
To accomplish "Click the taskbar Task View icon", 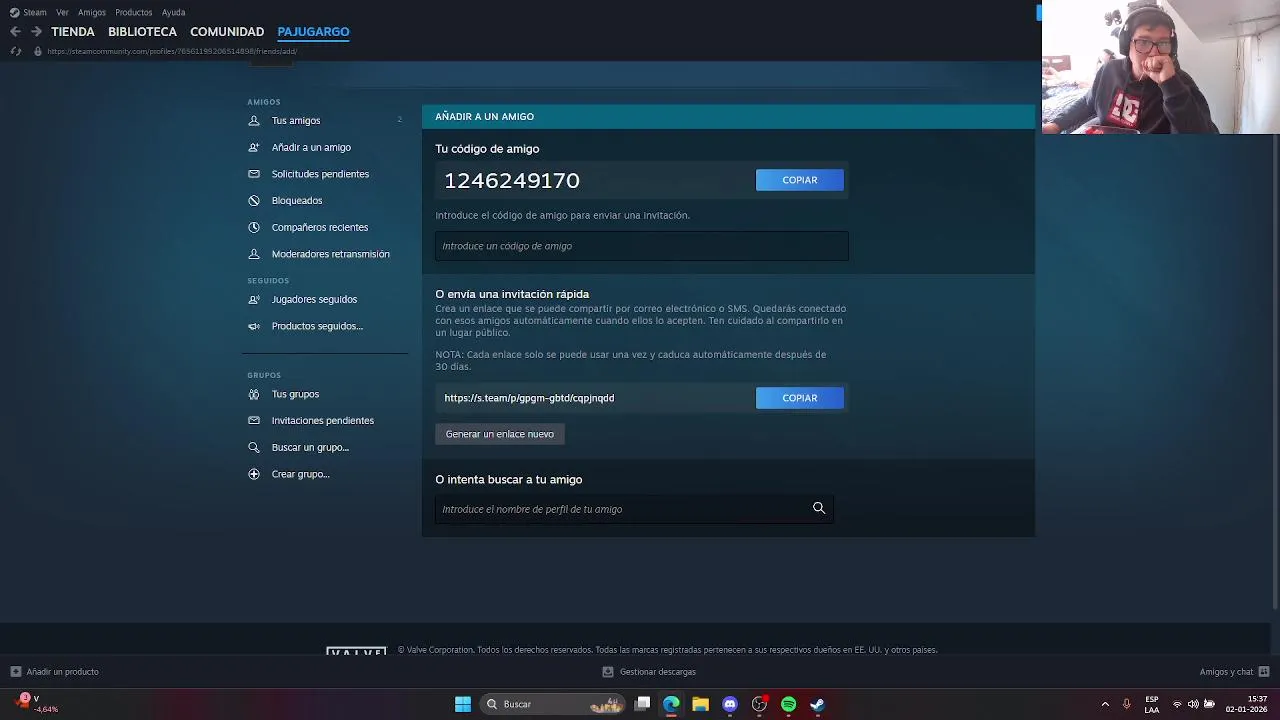I will pos(643,704).
